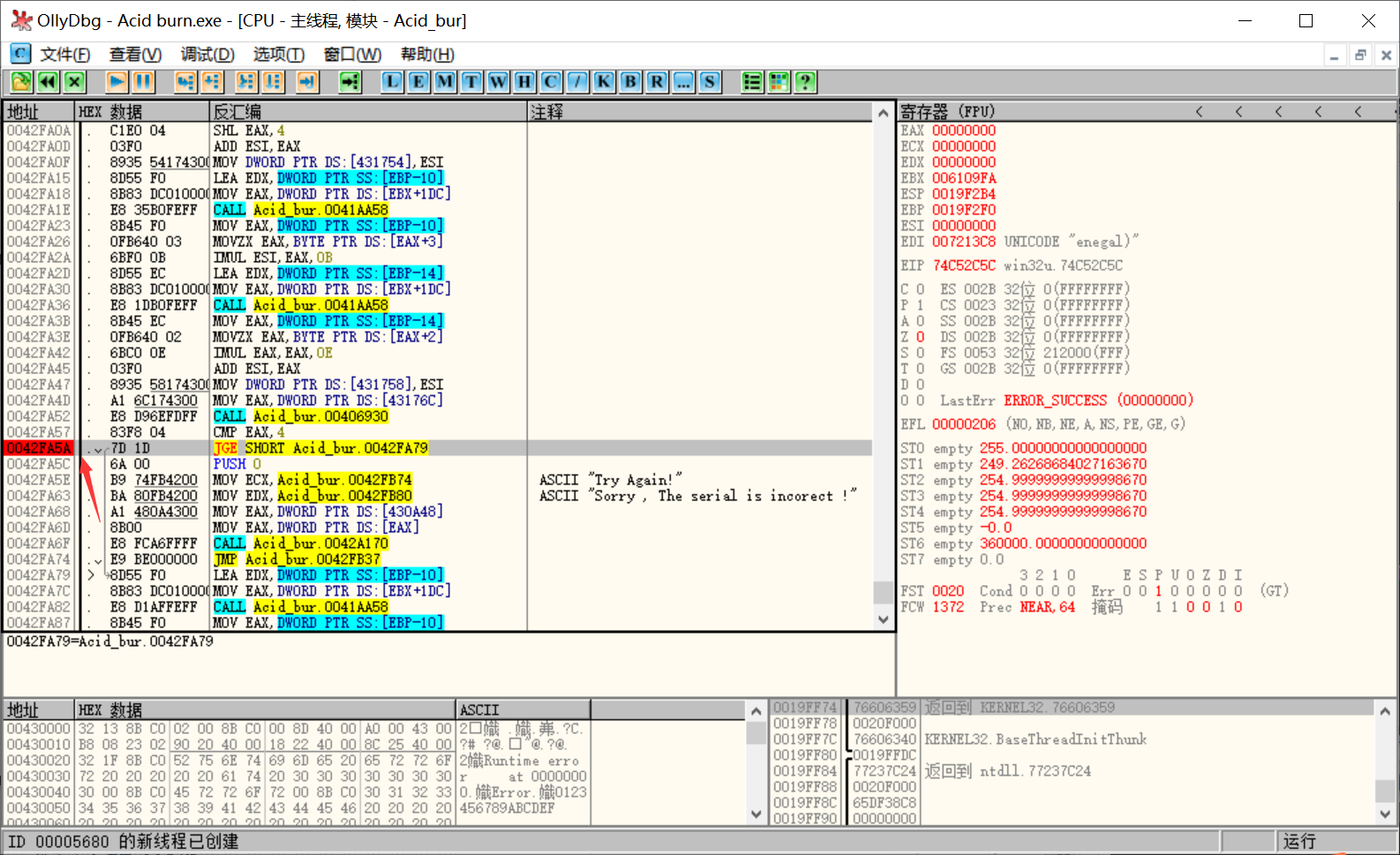Click the Step Over toolbar icon

pos(212,82)
